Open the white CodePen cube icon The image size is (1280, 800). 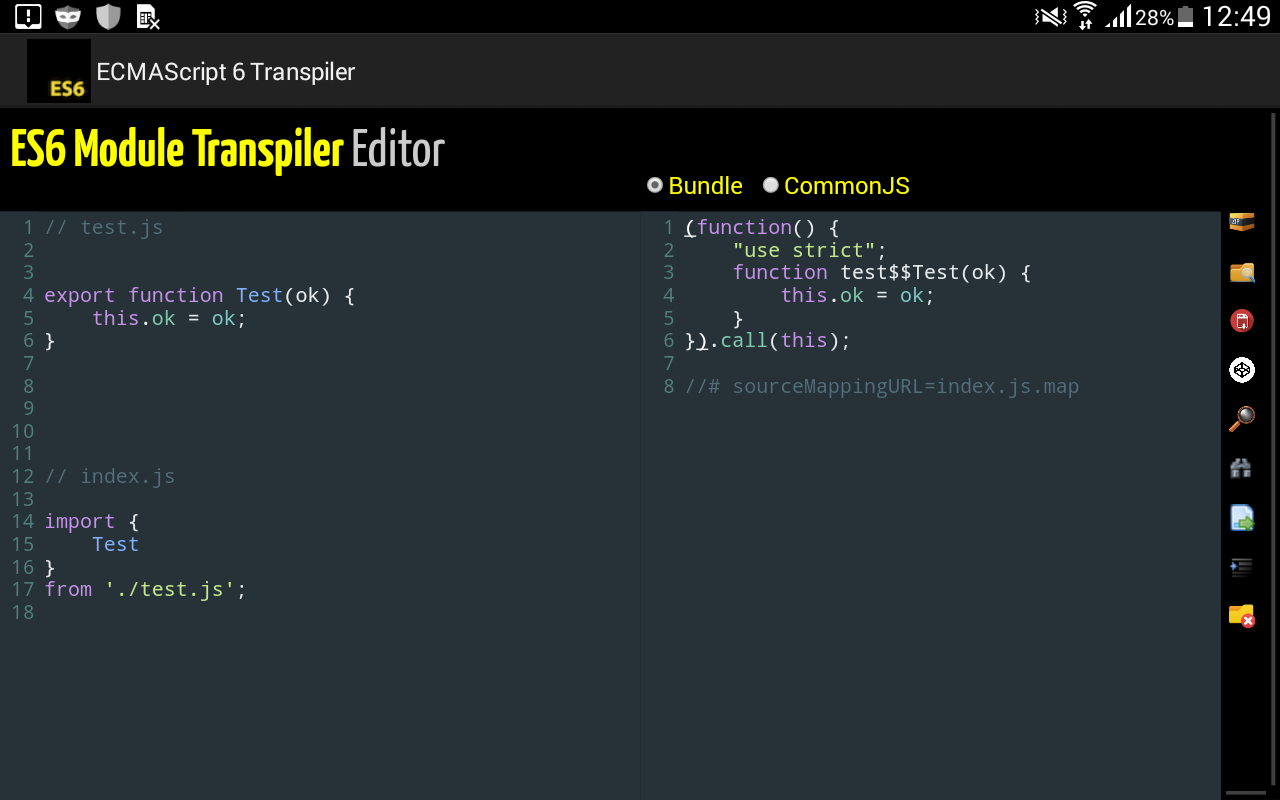tap(1242, 370)
